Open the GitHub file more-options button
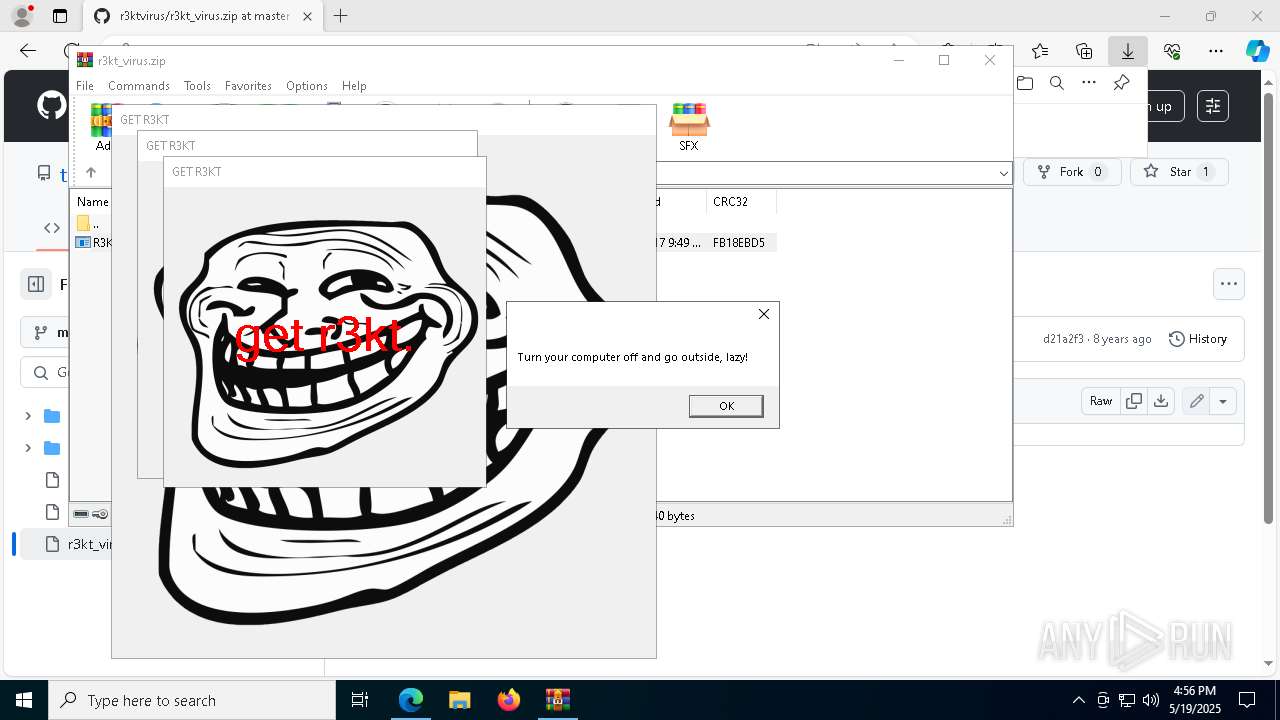Image resolution: width=1280 pixels, height=720 pixels. click(1229, 284)
